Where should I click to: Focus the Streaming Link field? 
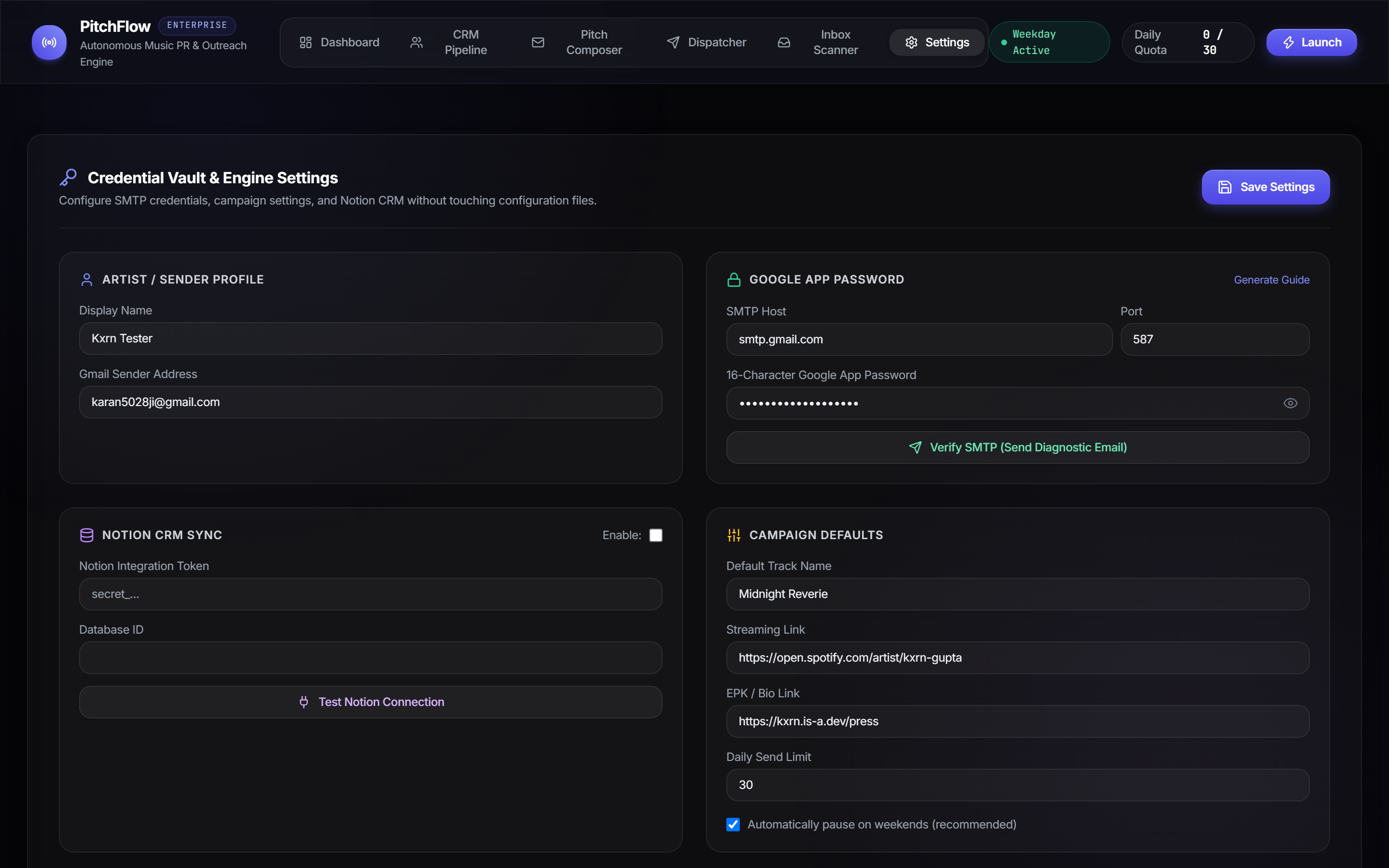pyautogui.click(x=1018, y=658)
